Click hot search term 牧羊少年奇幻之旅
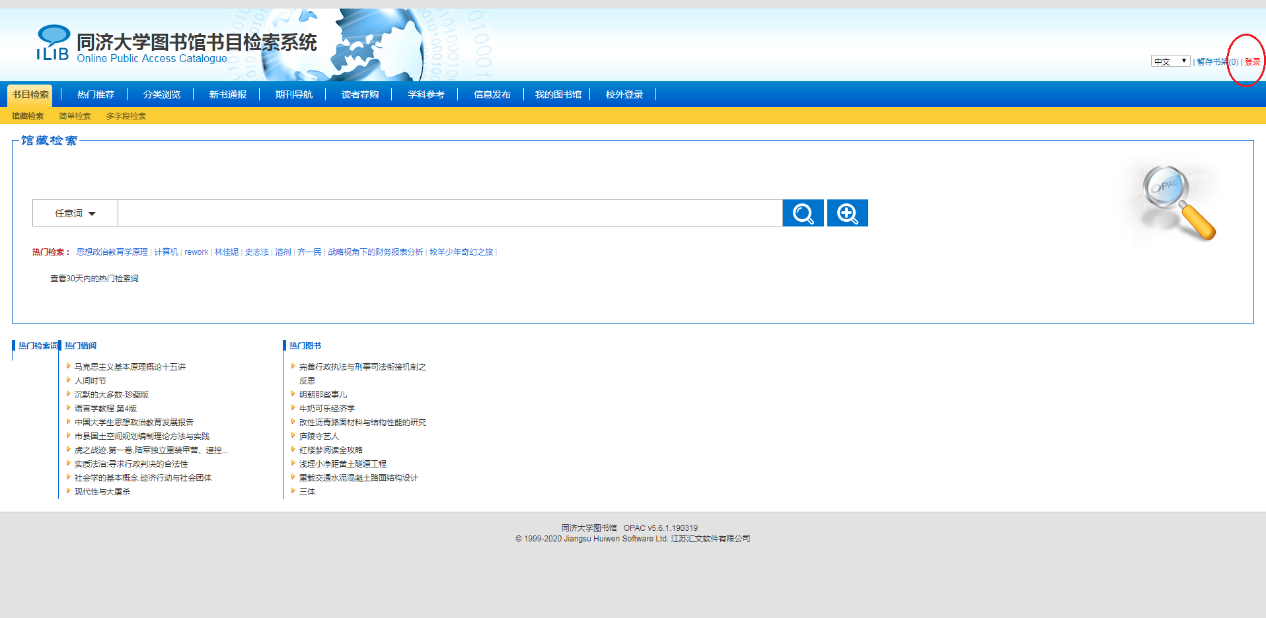Screen dimensions: 1266x618 click(x=461, y=252)
